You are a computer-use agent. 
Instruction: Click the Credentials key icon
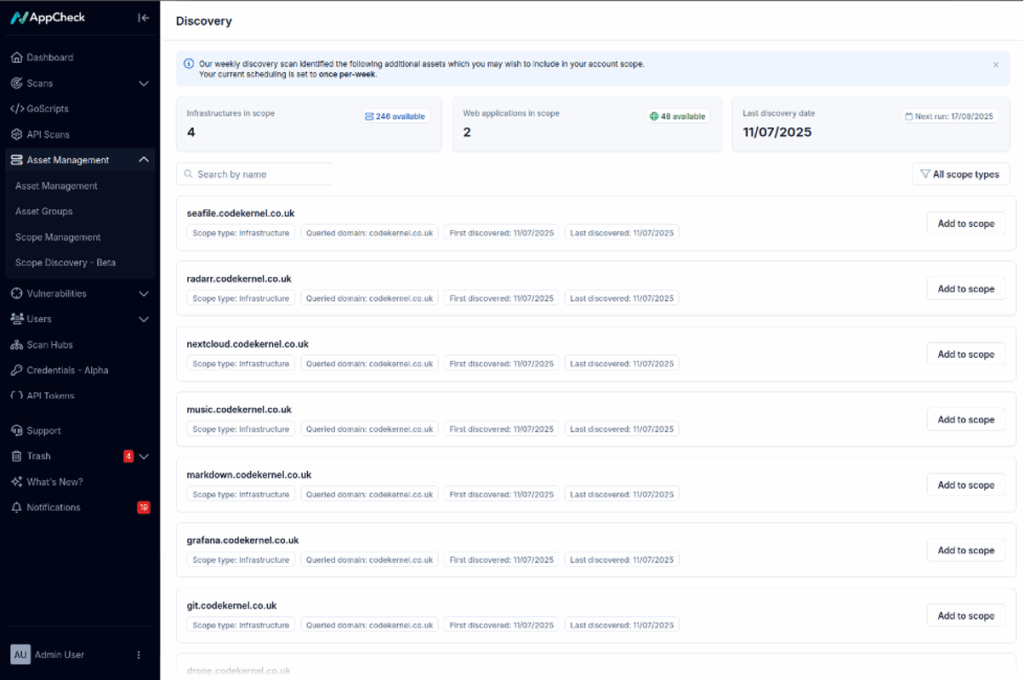(17, 371)
